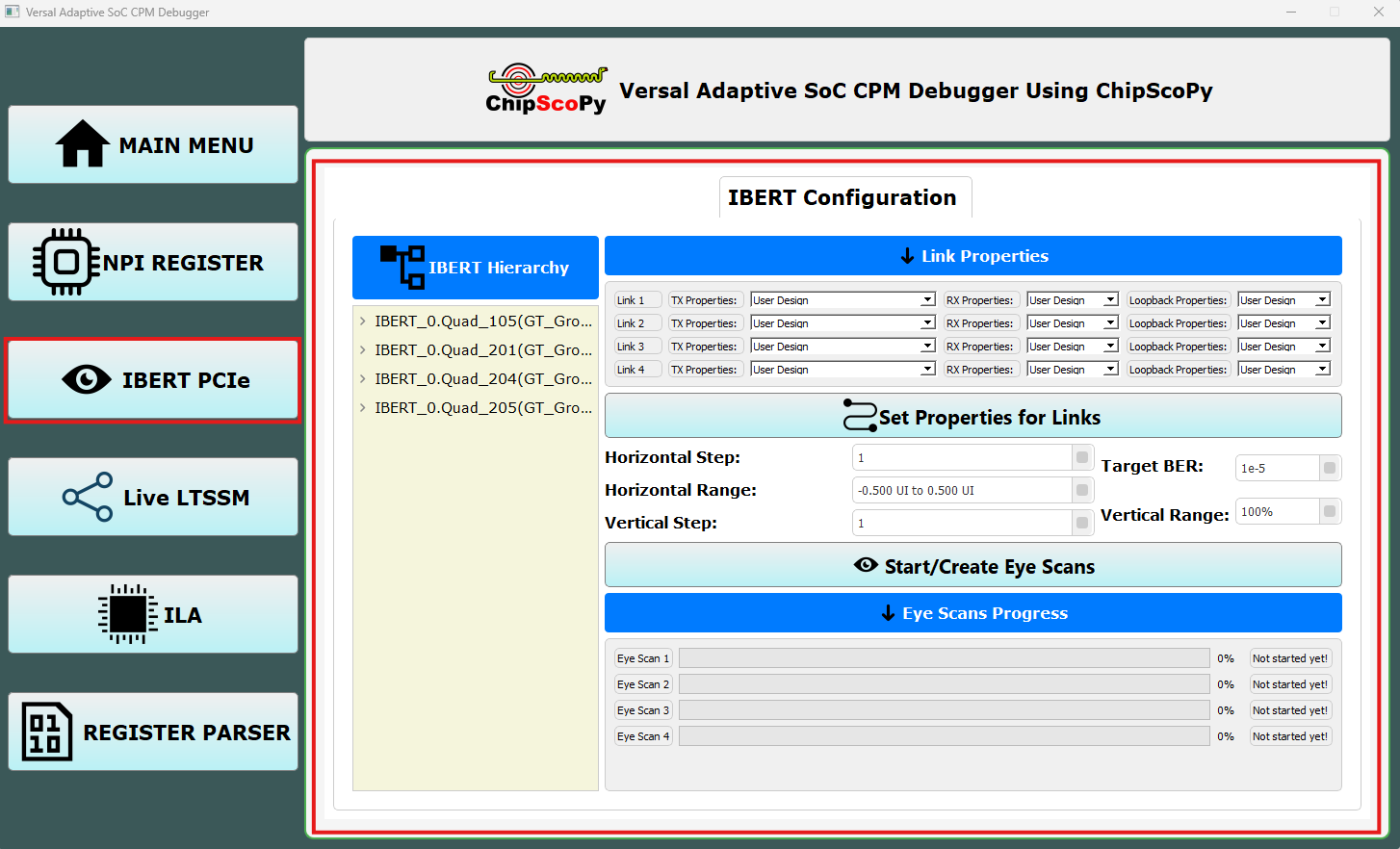Open Link 3 RX Properties dropdown
Screen dimensions: 1400x849
(x=1073, y=347)
